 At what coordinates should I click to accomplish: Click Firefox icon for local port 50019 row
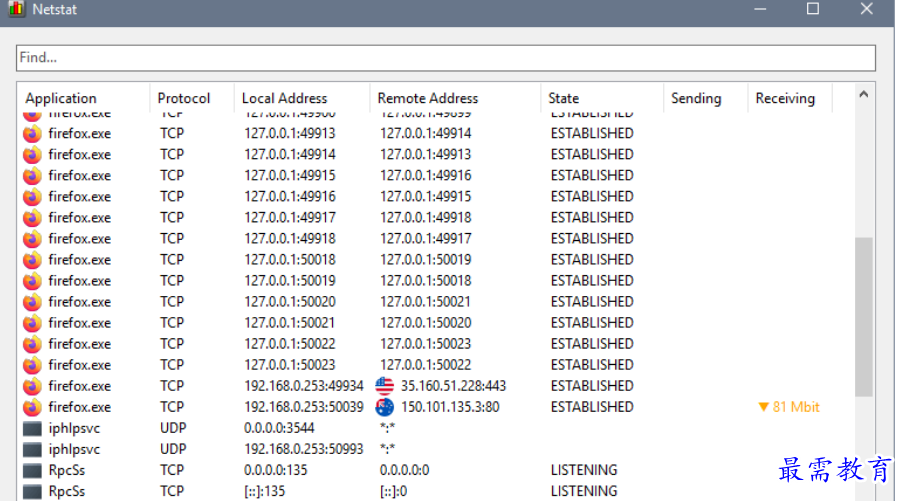pyautogui.click(x=32, y=281)
